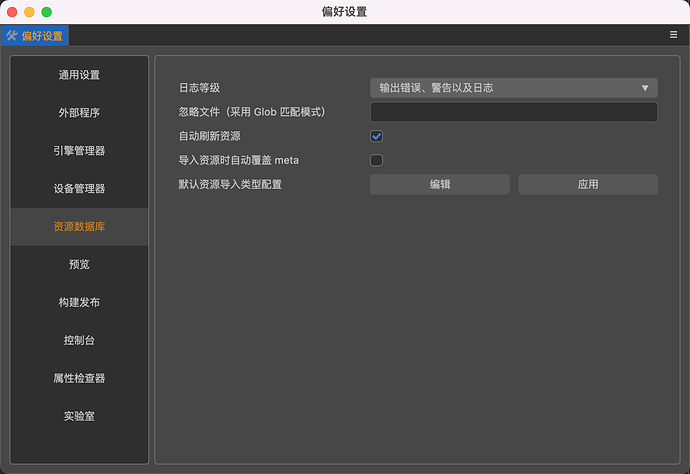Click the 默认资源导入类型配置 label

pos(230,184)
